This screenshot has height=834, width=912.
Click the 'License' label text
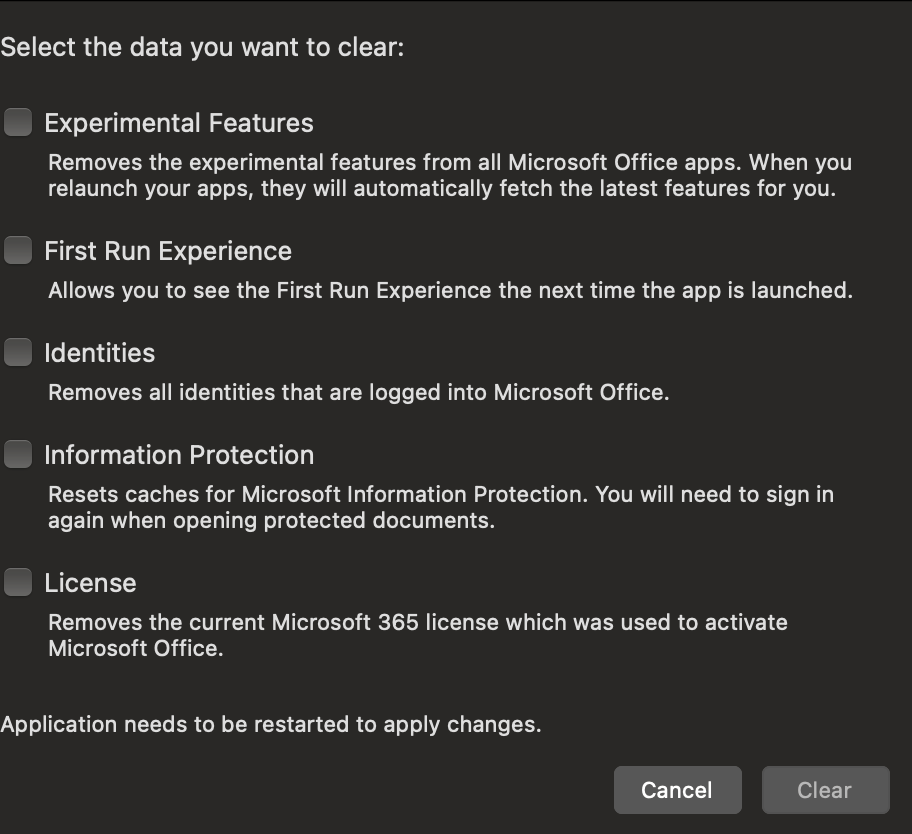(x=90, y=583)
